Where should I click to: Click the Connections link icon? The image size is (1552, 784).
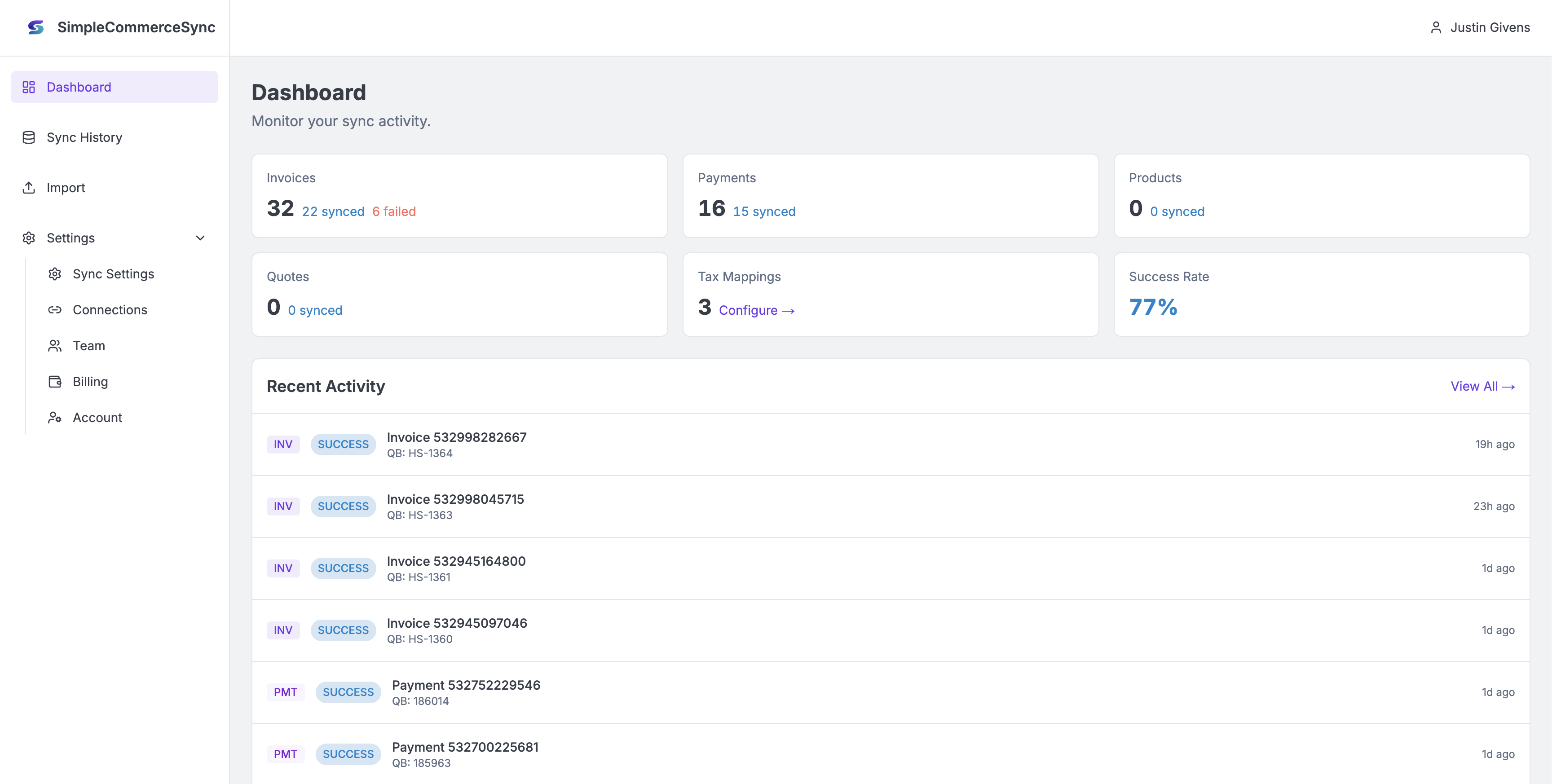pos(55,310)
